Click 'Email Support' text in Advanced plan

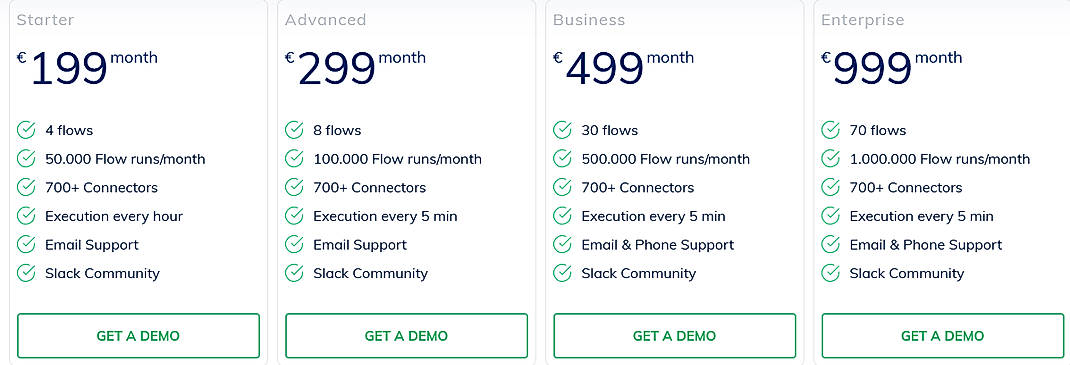point(360,245)
